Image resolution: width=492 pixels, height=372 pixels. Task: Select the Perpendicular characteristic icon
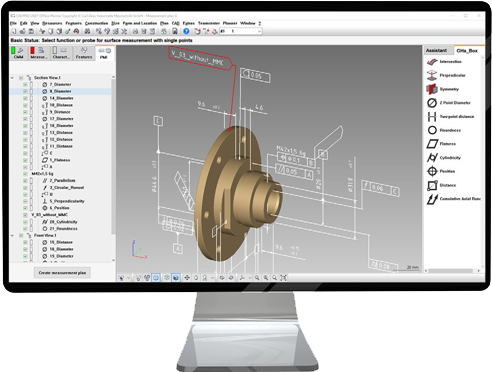[432, 75]
